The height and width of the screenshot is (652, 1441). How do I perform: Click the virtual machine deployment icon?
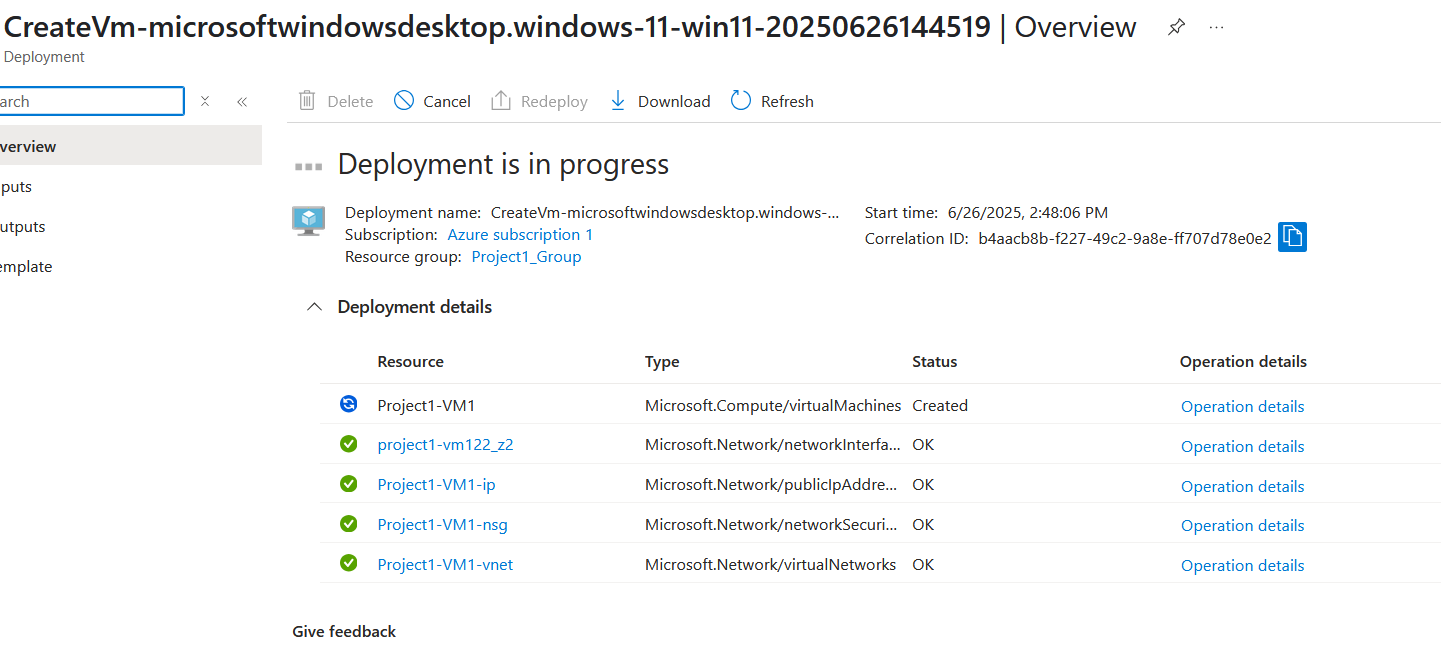tap(308, 220)
